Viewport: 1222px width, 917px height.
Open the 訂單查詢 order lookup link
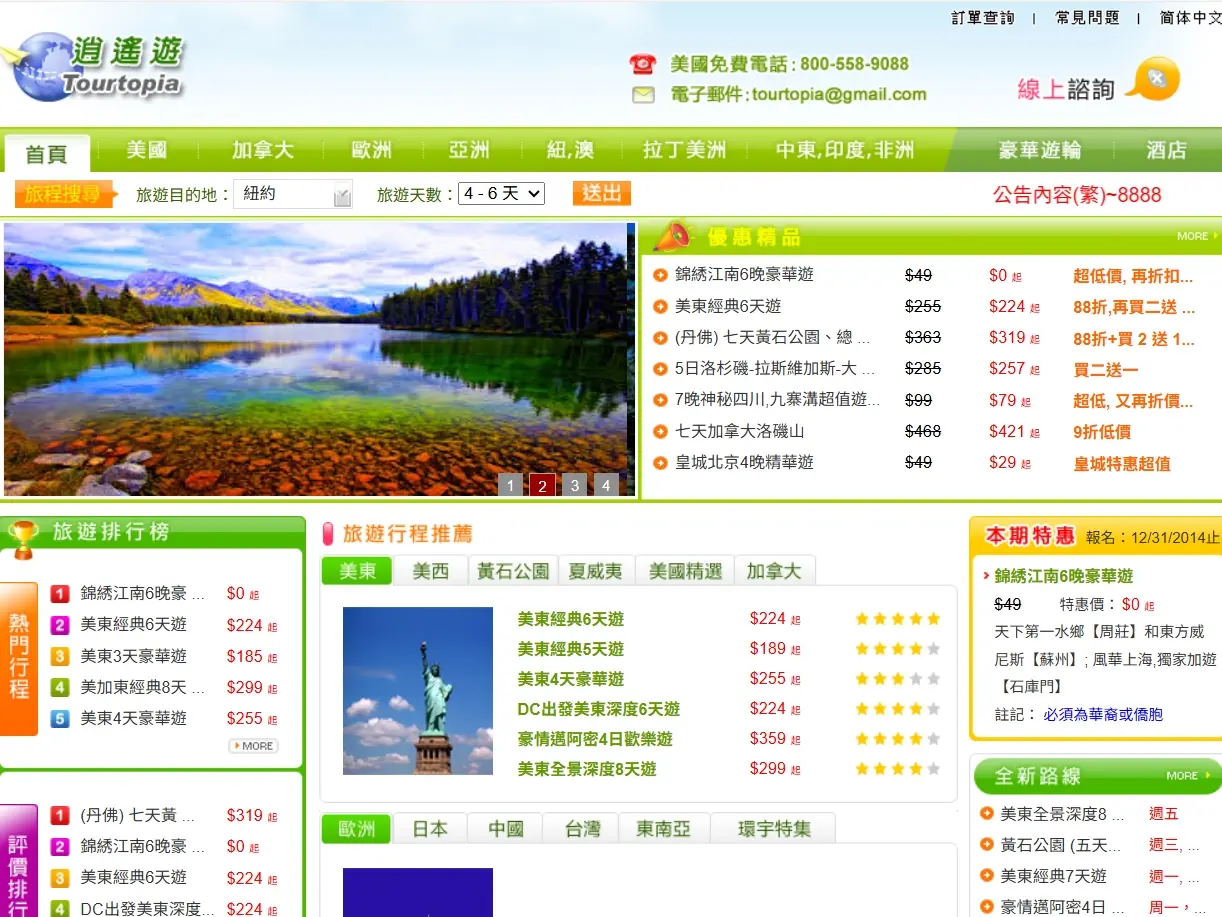point(982,18)
